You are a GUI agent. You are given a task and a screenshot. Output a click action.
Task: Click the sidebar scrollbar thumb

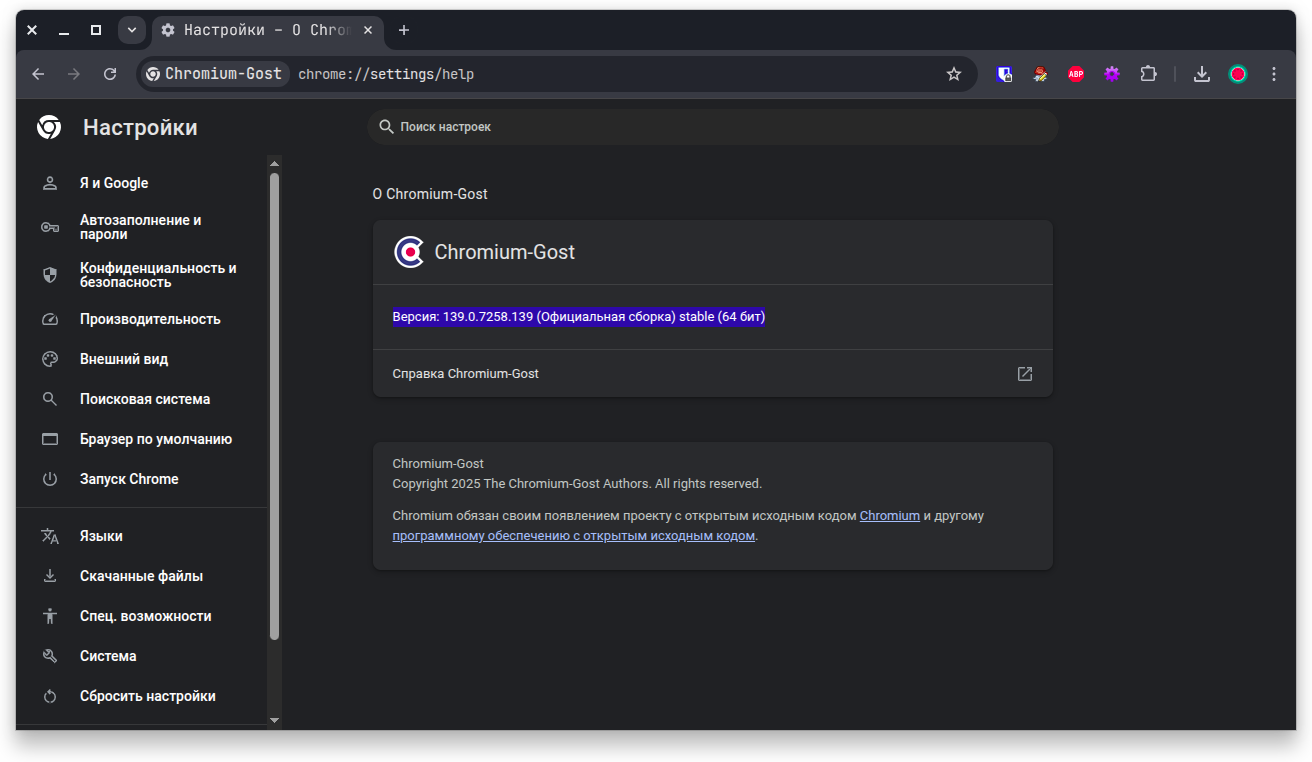[274, 406]
